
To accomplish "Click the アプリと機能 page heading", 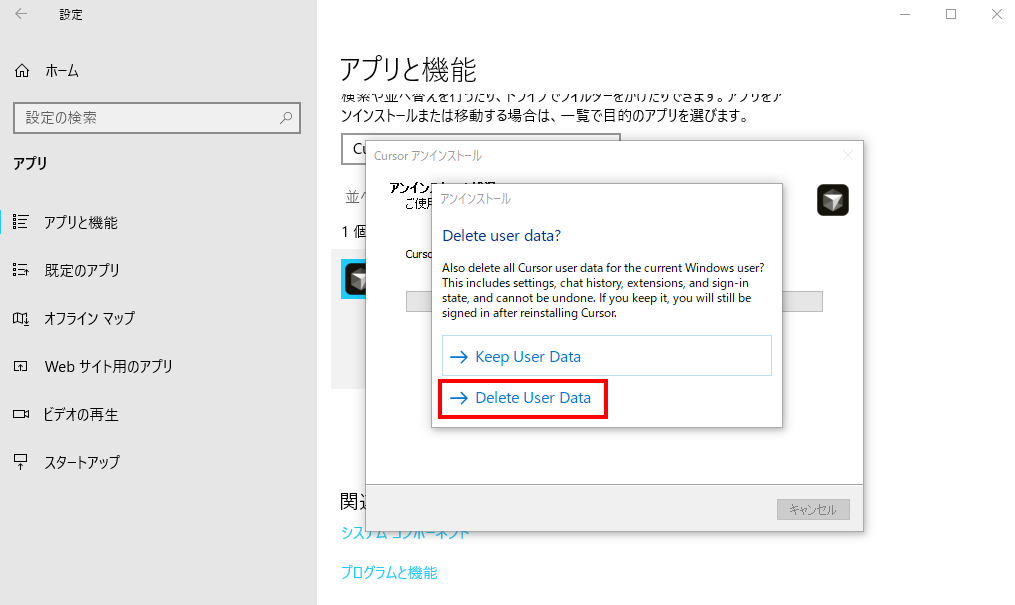I will pos(408,69).
